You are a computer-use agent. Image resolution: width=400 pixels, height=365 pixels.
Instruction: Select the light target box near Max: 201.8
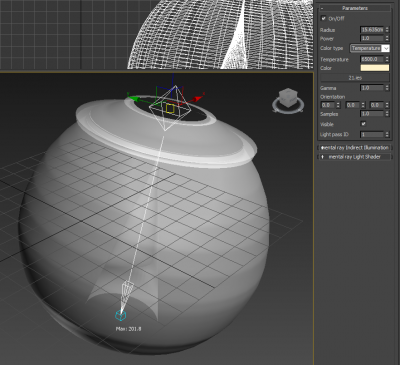tap(120, 315)
